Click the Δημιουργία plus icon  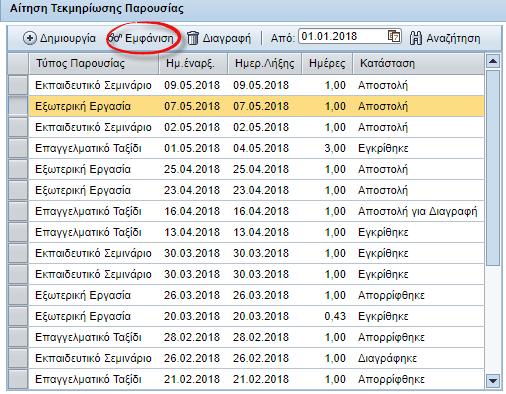[30, 38]
